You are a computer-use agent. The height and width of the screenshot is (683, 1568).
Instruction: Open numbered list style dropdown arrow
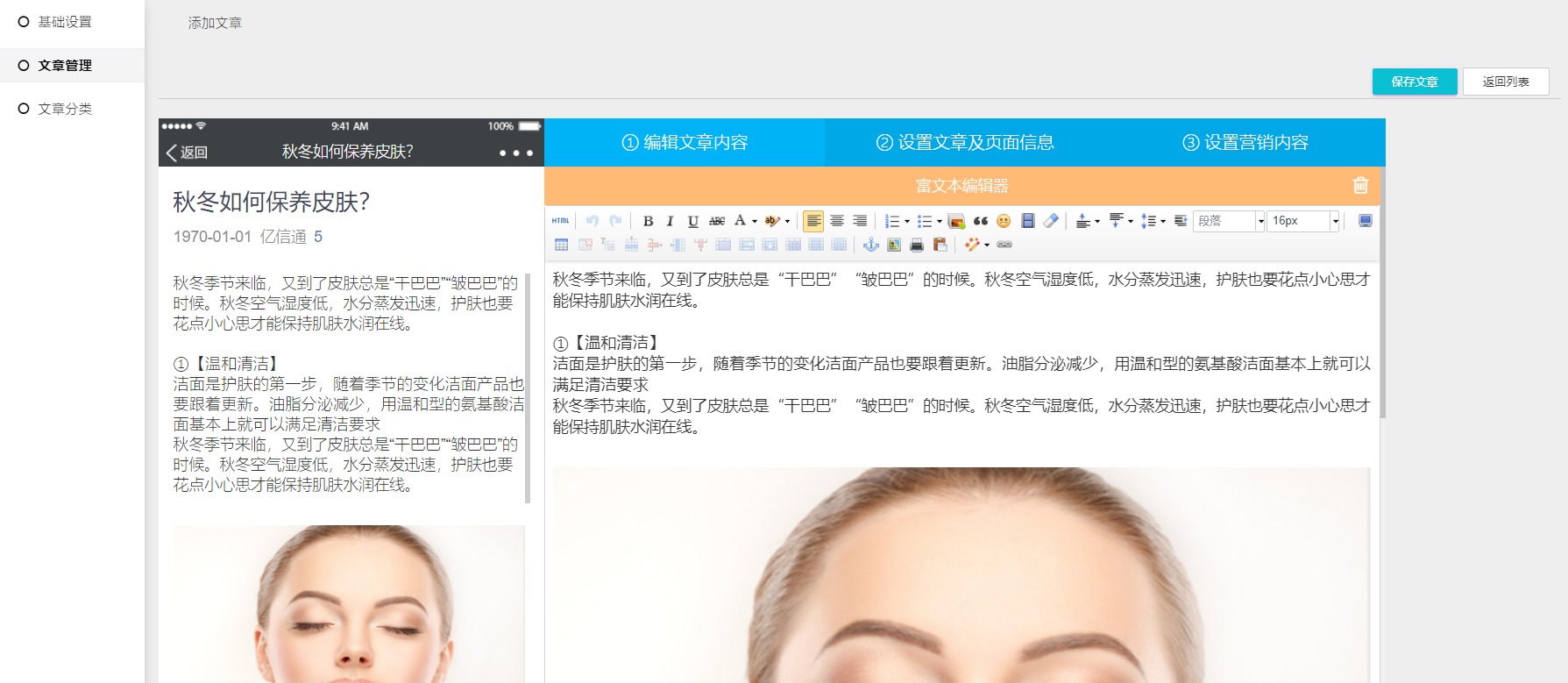tap(906, 221)
